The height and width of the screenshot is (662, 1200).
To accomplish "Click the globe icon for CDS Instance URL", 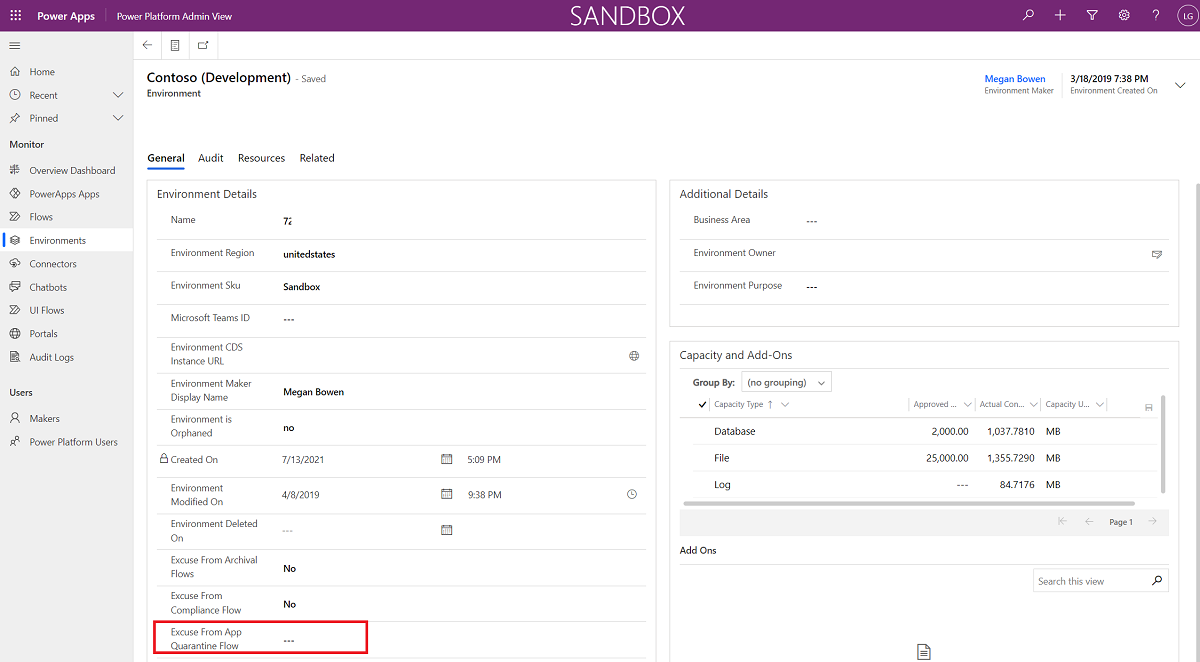I will [x=634, y=355].
